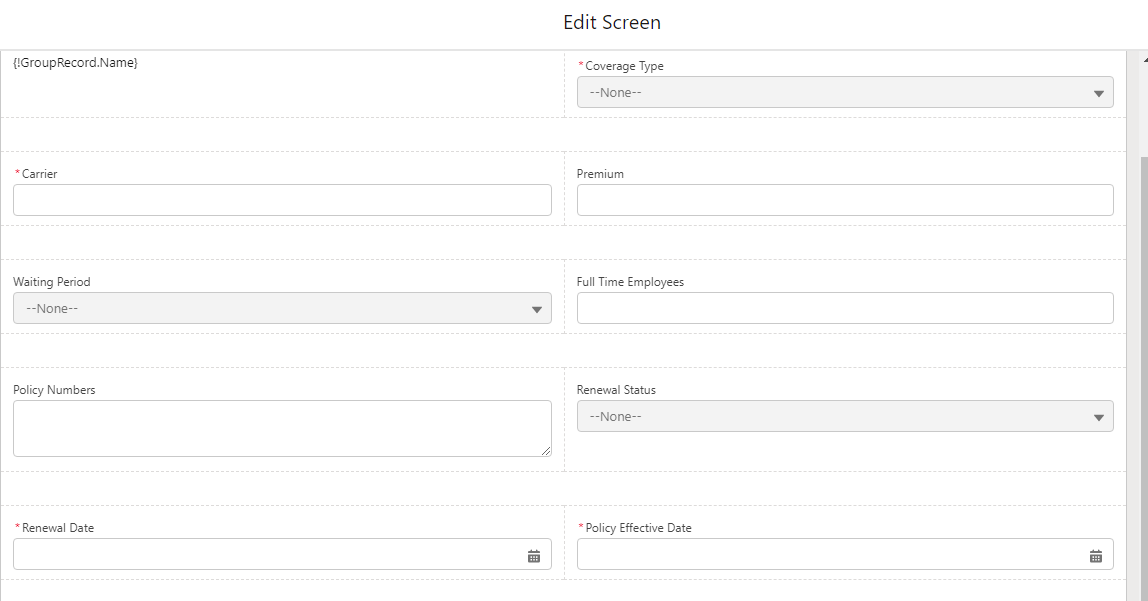The image size is (1148, 601).
Task: Click the Renewal Status label
Action: (x=616, y=390)
